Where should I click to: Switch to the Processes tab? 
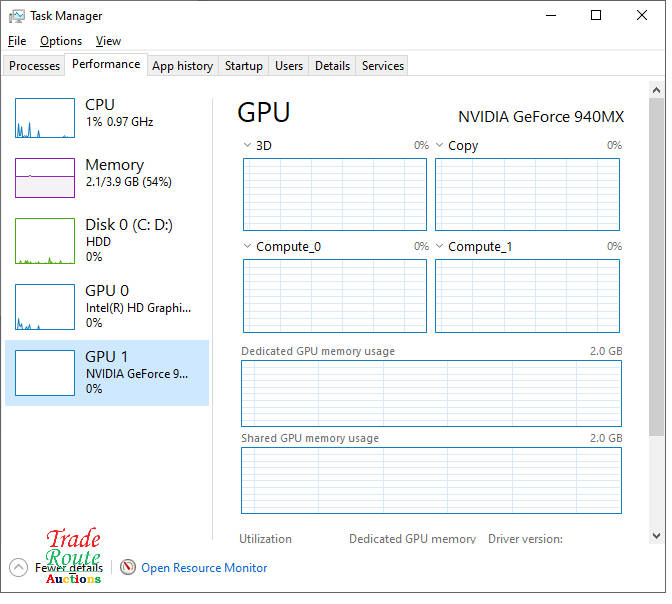(35, 66)
